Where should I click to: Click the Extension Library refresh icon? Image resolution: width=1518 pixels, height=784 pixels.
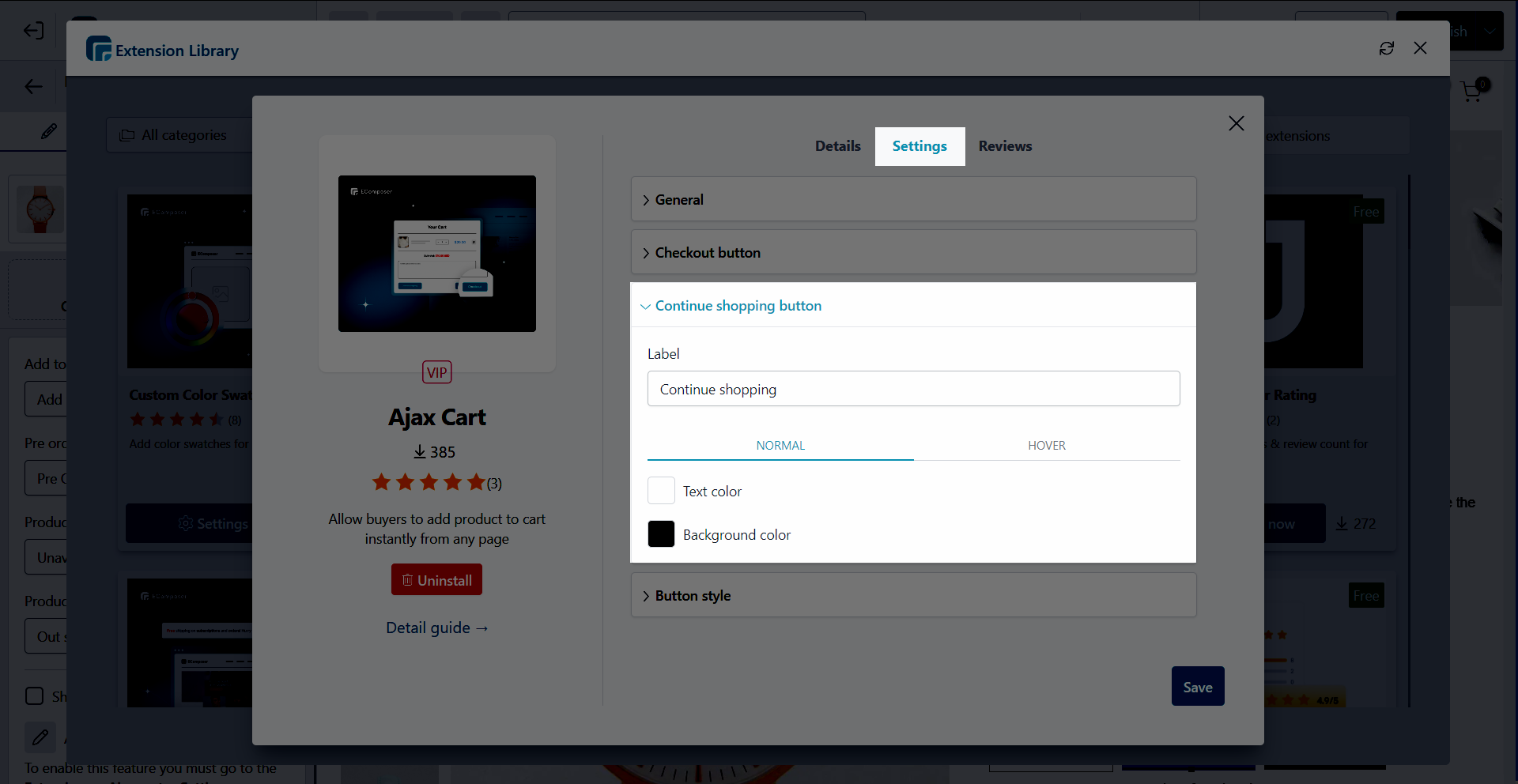click(x=1387, y=48)
